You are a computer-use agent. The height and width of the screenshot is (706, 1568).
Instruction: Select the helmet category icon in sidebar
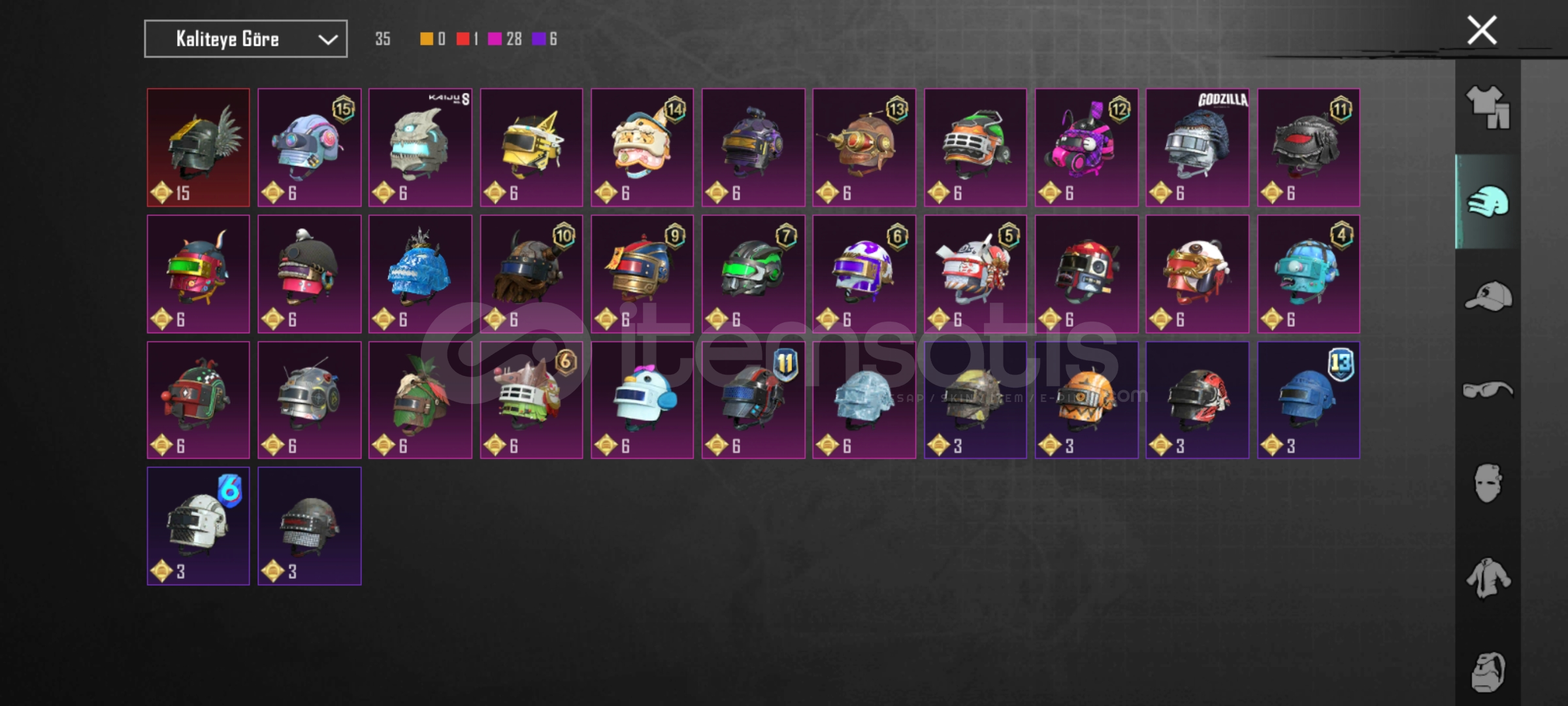coord(1488,202)
